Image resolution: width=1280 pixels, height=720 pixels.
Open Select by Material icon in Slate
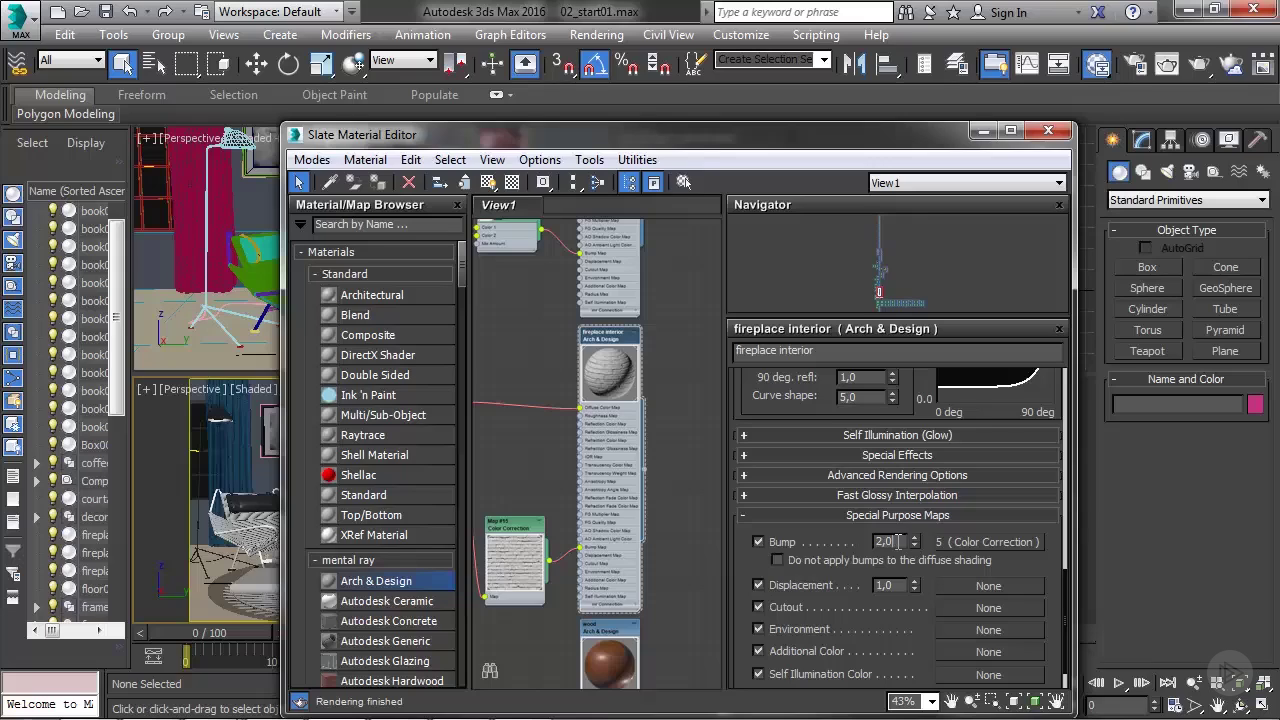684,182
